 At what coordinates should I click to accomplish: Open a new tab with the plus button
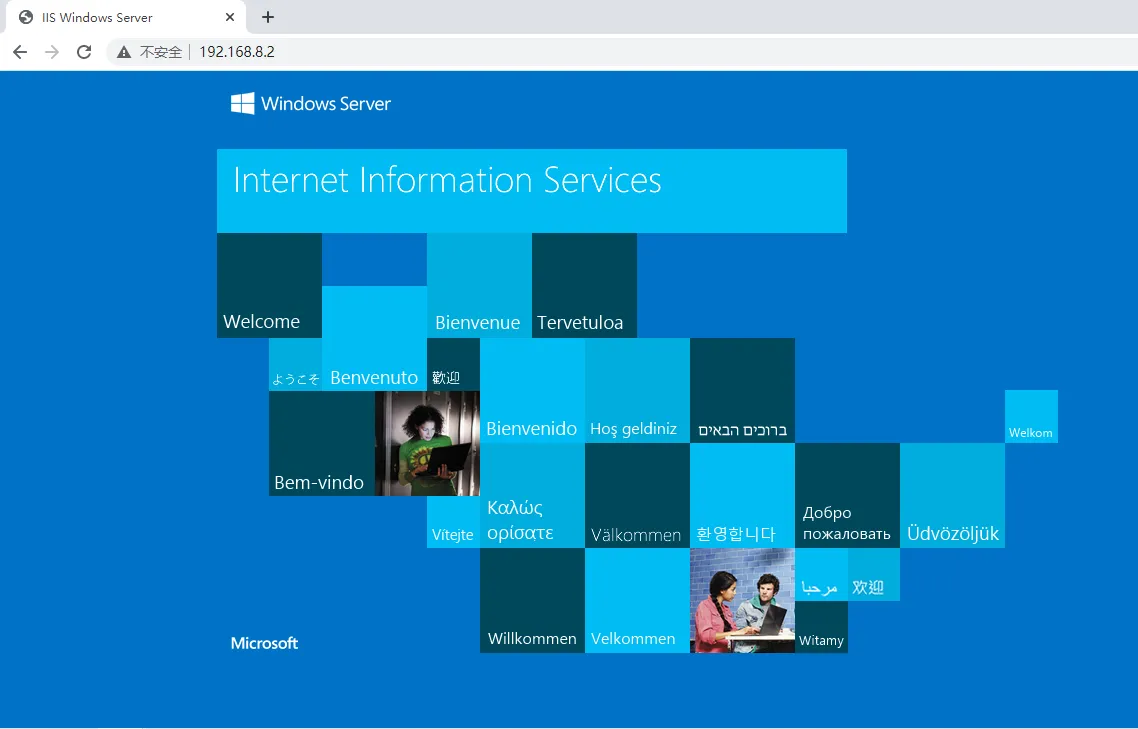(268, 17)
